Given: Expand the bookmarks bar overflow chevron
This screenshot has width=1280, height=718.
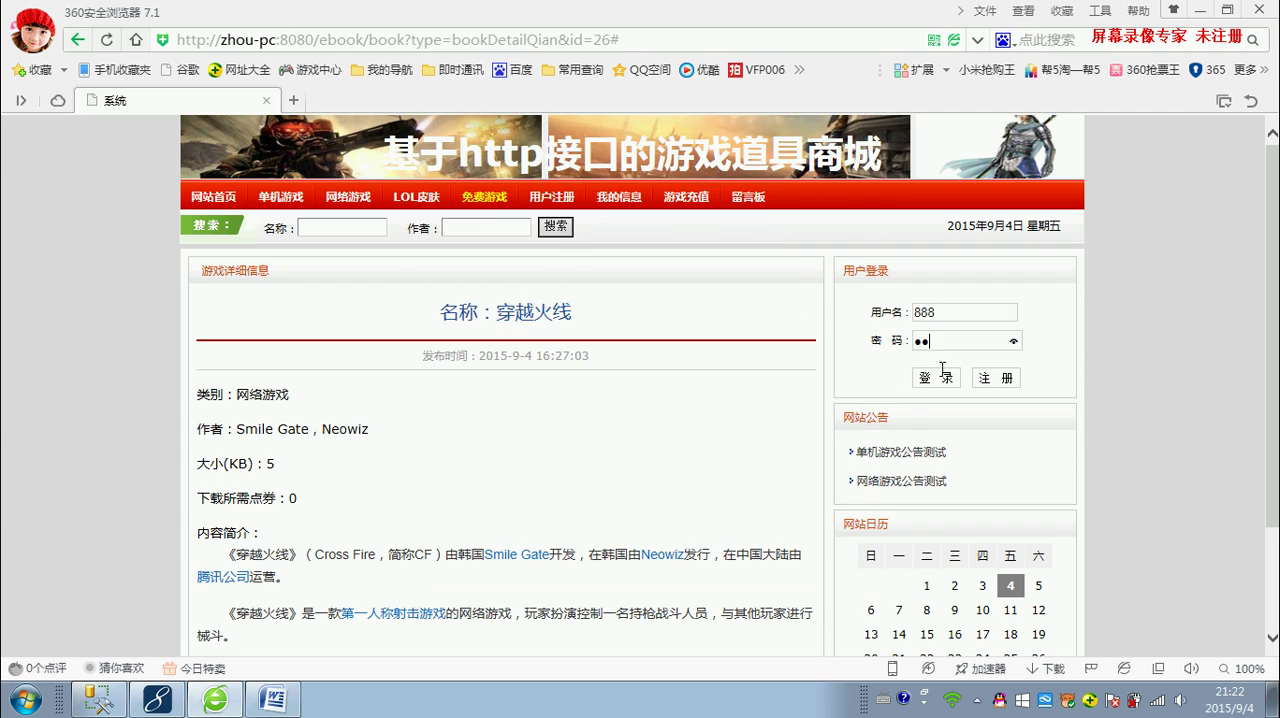Looking at the screenshot, I should 799,70.
